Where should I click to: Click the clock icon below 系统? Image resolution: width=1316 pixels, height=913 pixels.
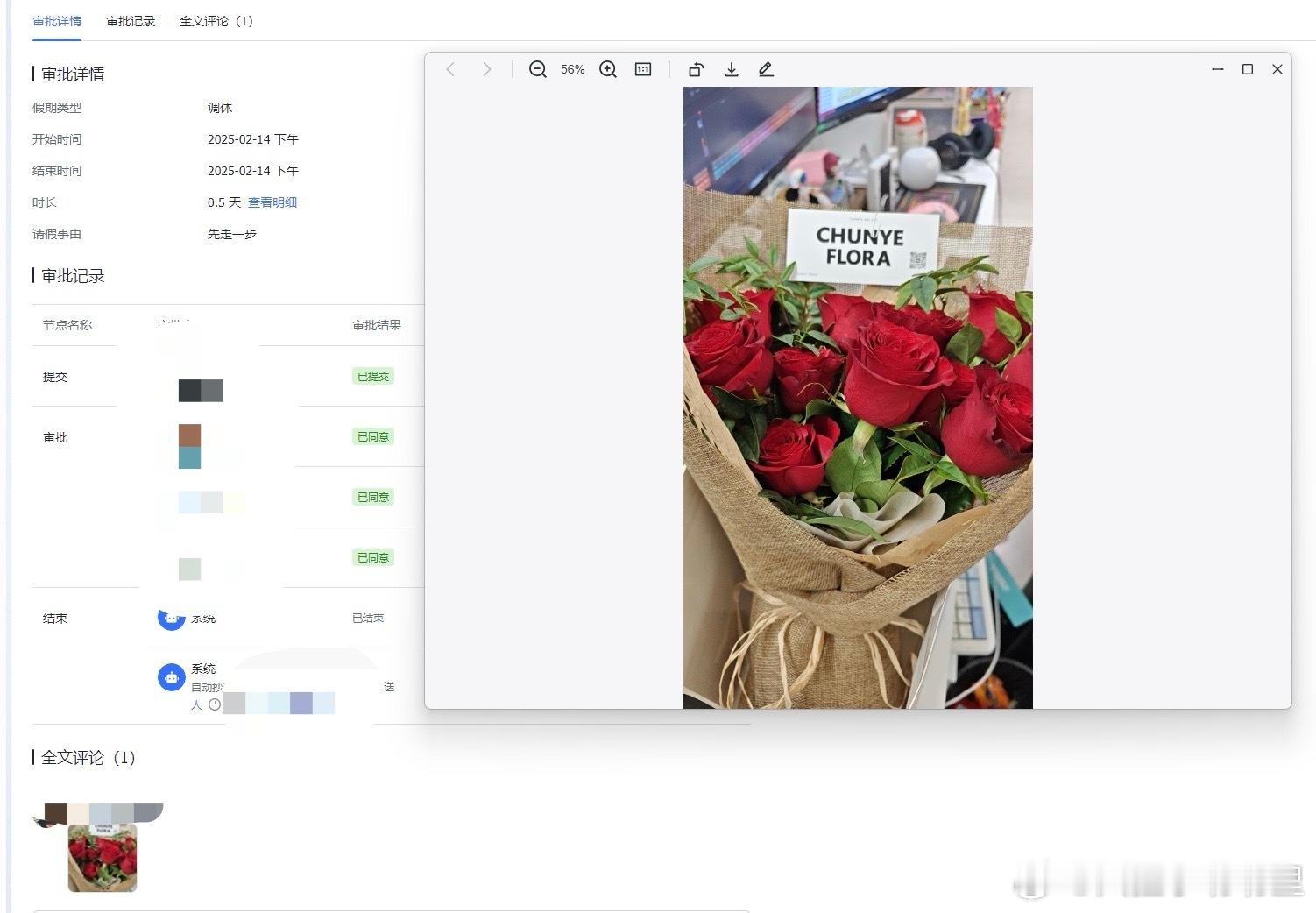[215, 704]
